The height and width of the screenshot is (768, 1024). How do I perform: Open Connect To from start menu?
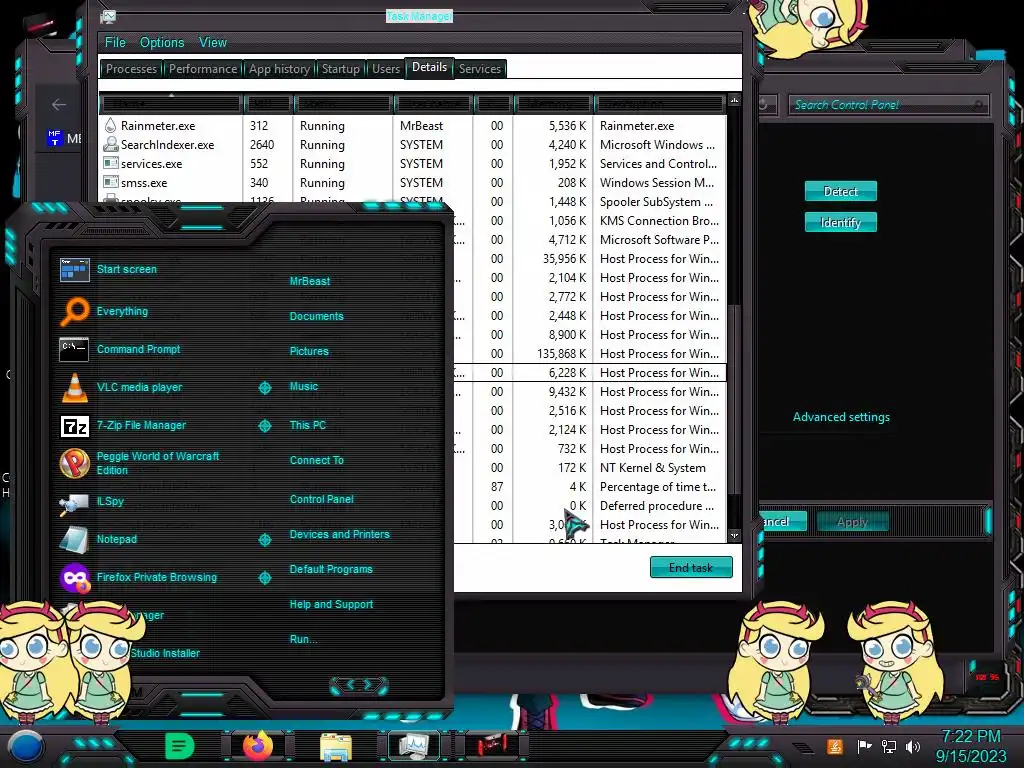coord(316,460)
